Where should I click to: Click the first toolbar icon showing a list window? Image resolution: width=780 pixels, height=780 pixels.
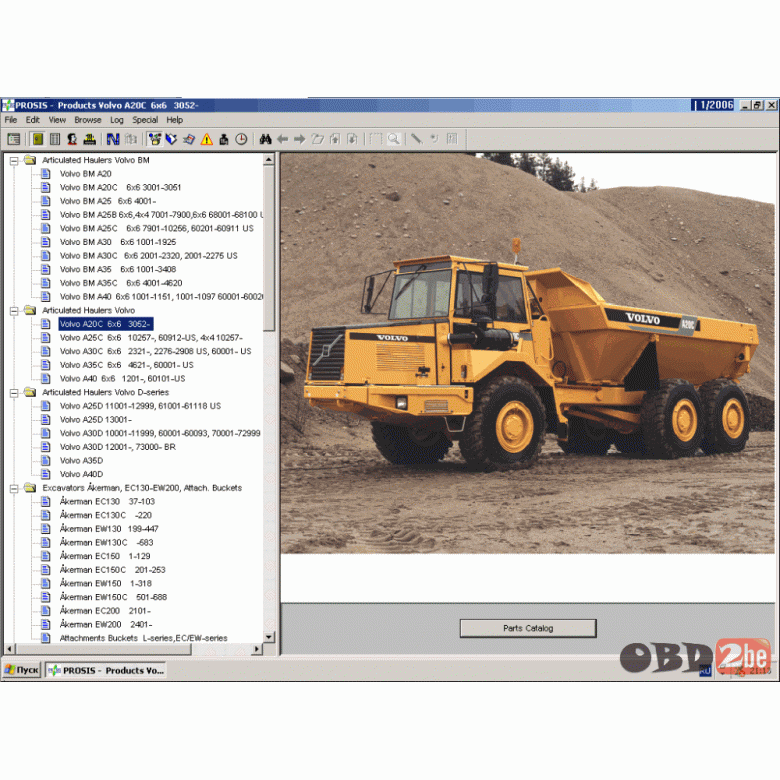coord(14,139)
